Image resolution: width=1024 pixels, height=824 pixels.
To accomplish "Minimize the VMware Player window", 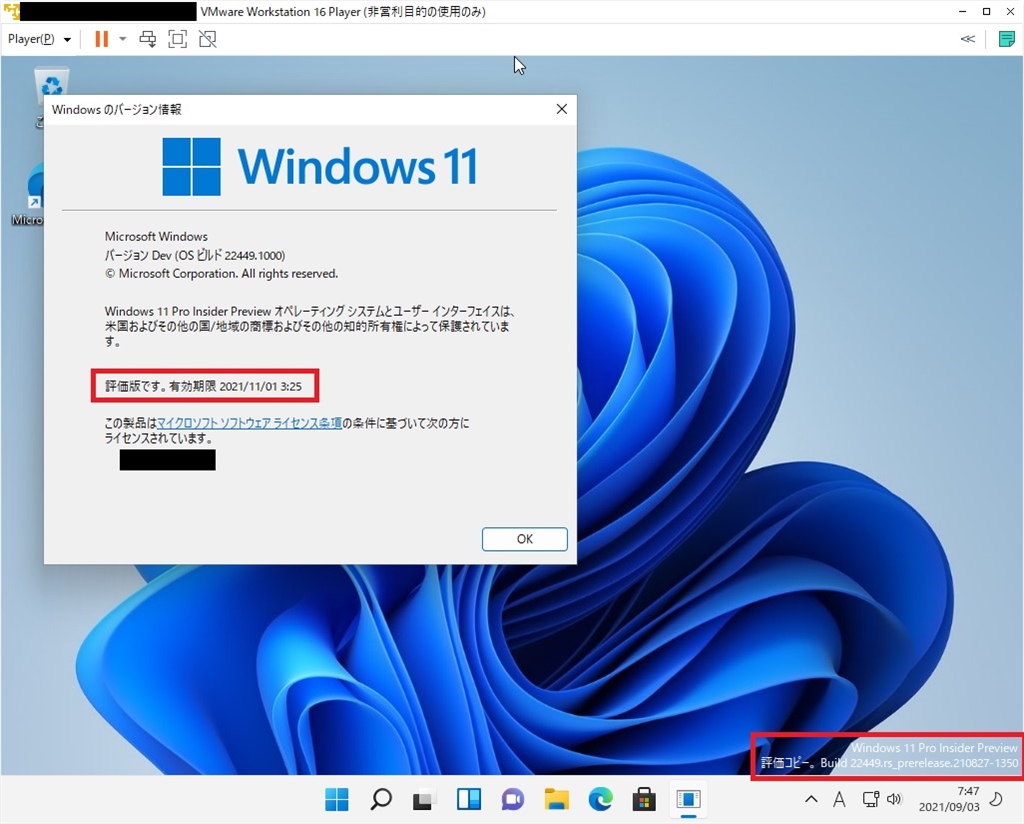I will [963, 12].
